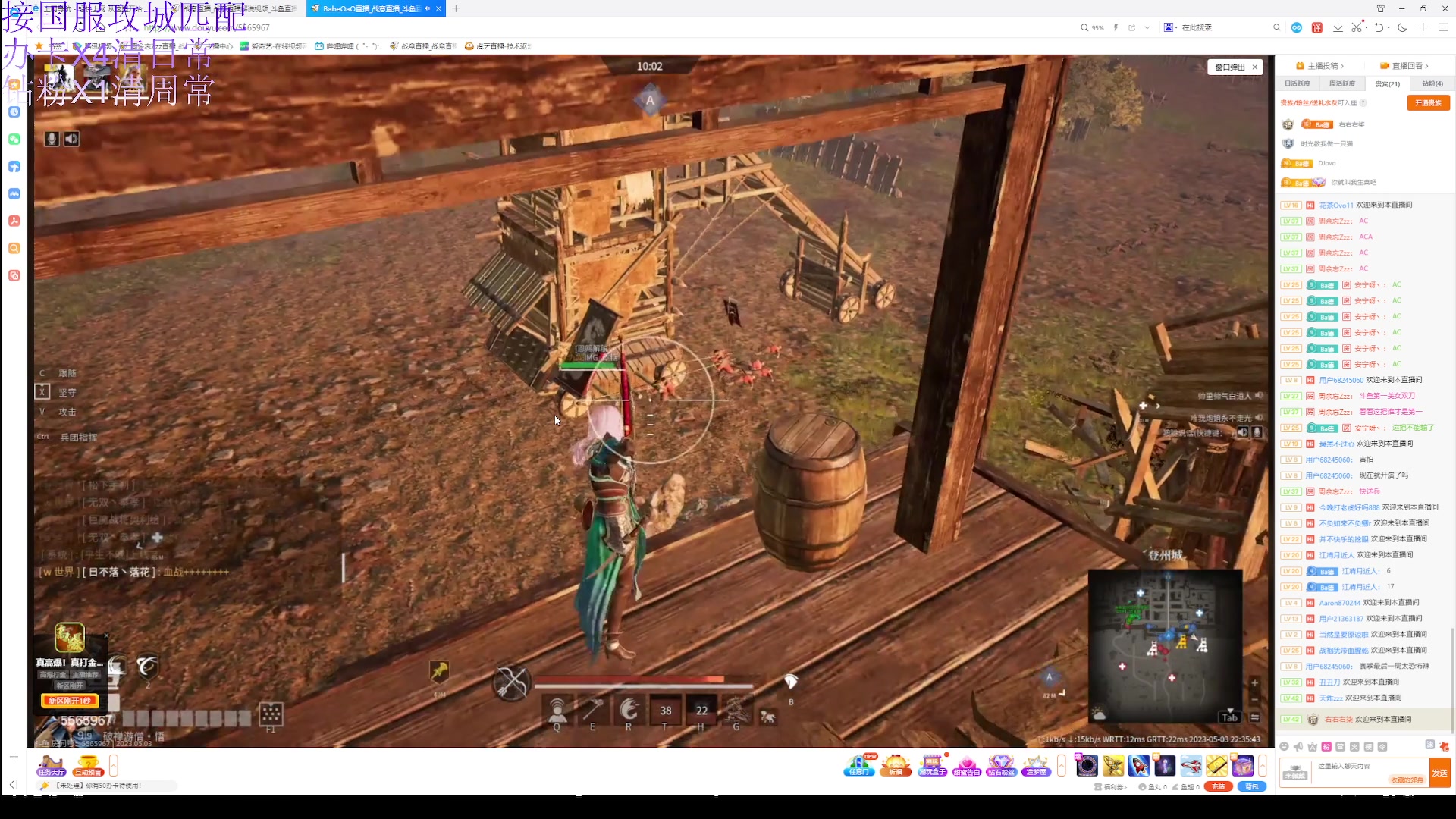Click the help question mark beside 可入座

click(x=1363, y=103)
